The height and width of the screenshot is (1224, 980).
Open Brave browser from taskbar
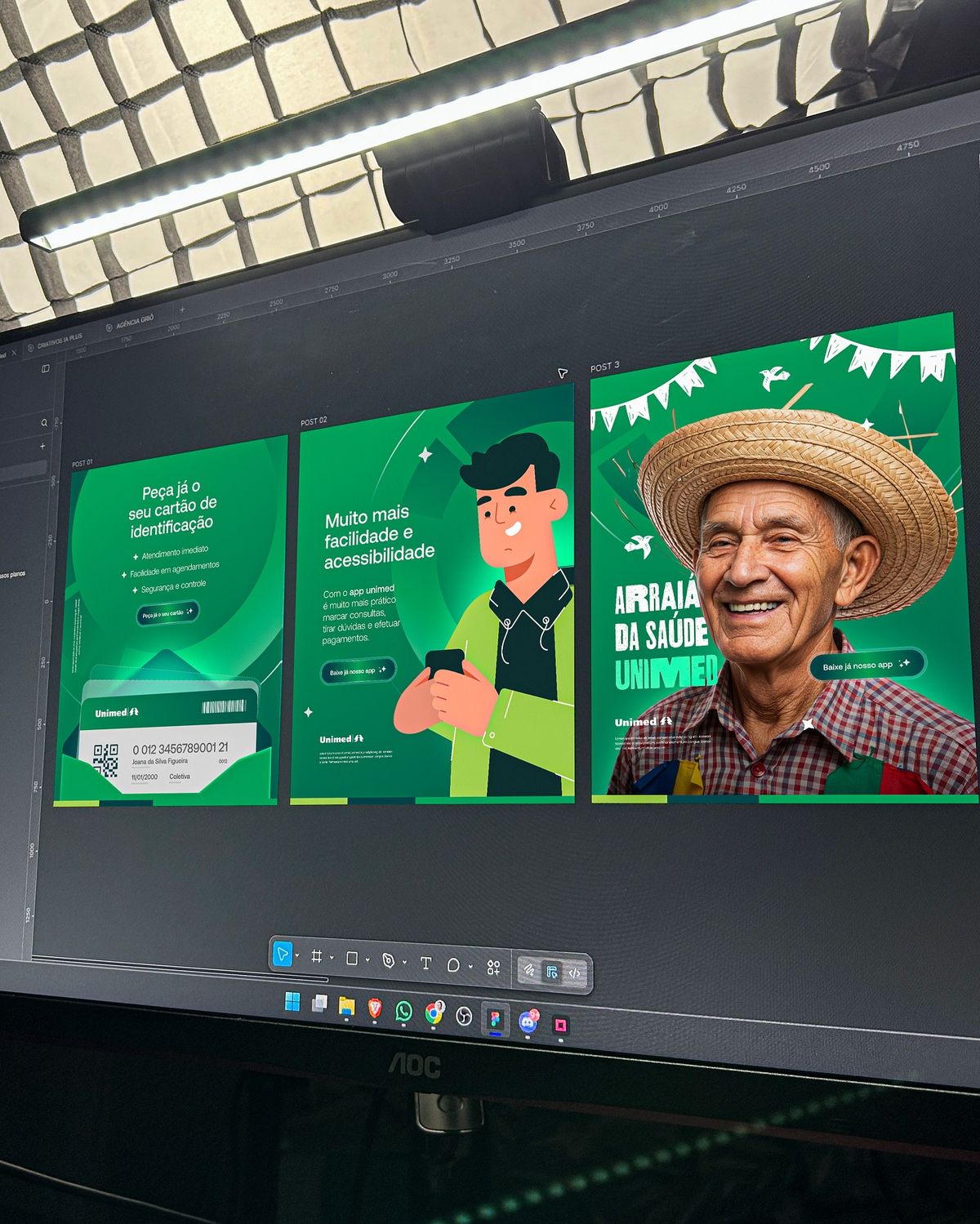[x=374, y=1008]
